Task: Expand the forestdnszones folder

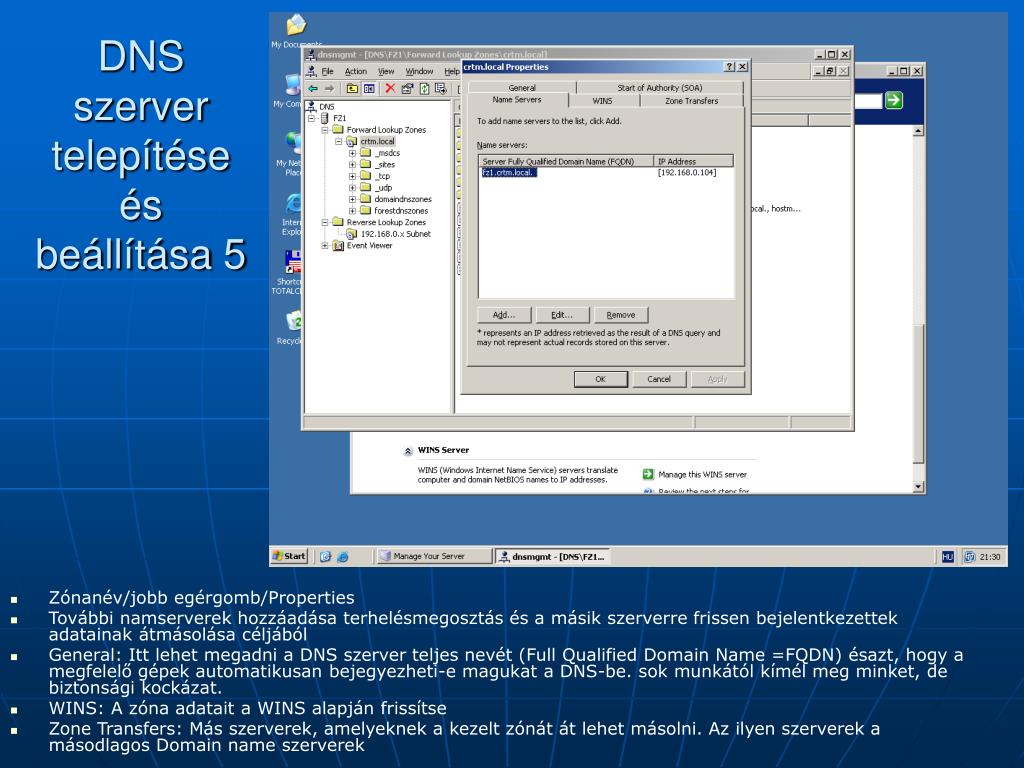Action: pos(352,211)
